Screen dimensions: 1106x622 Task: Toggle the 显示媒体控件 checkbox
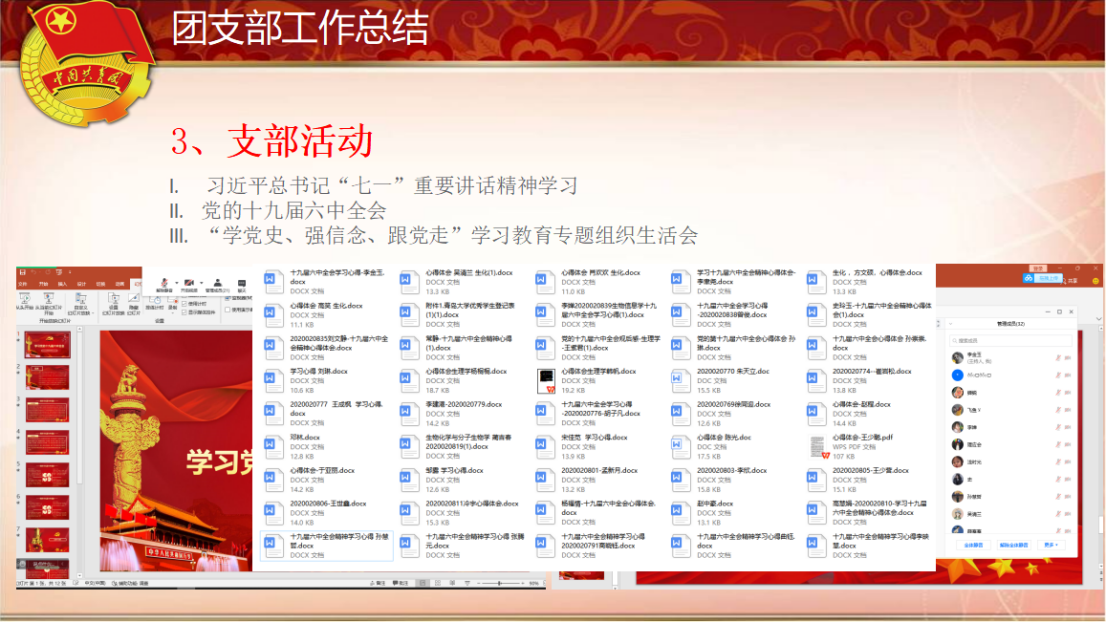click(x=184, y=311)
